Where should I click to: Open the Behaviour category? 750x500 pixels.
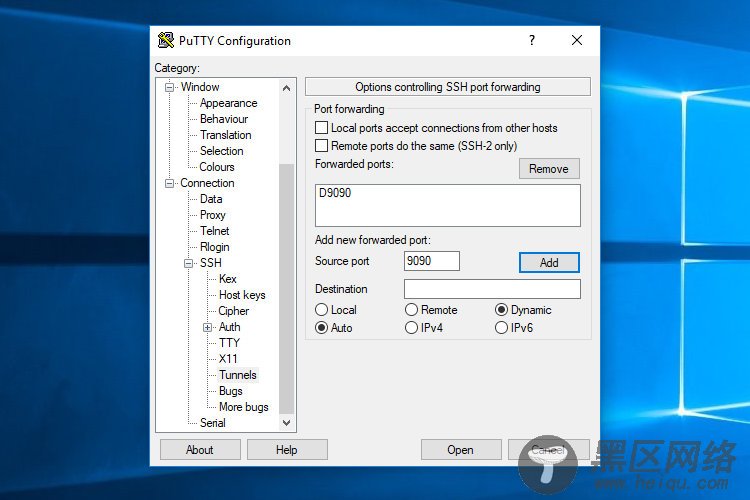tap(224, 119)
